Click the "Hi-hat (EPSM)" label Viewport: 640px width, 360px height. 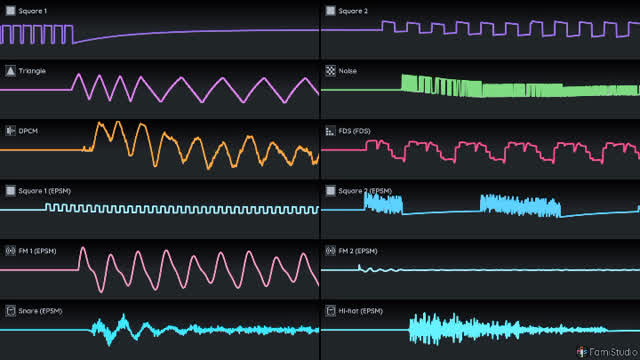coord(360,311)
